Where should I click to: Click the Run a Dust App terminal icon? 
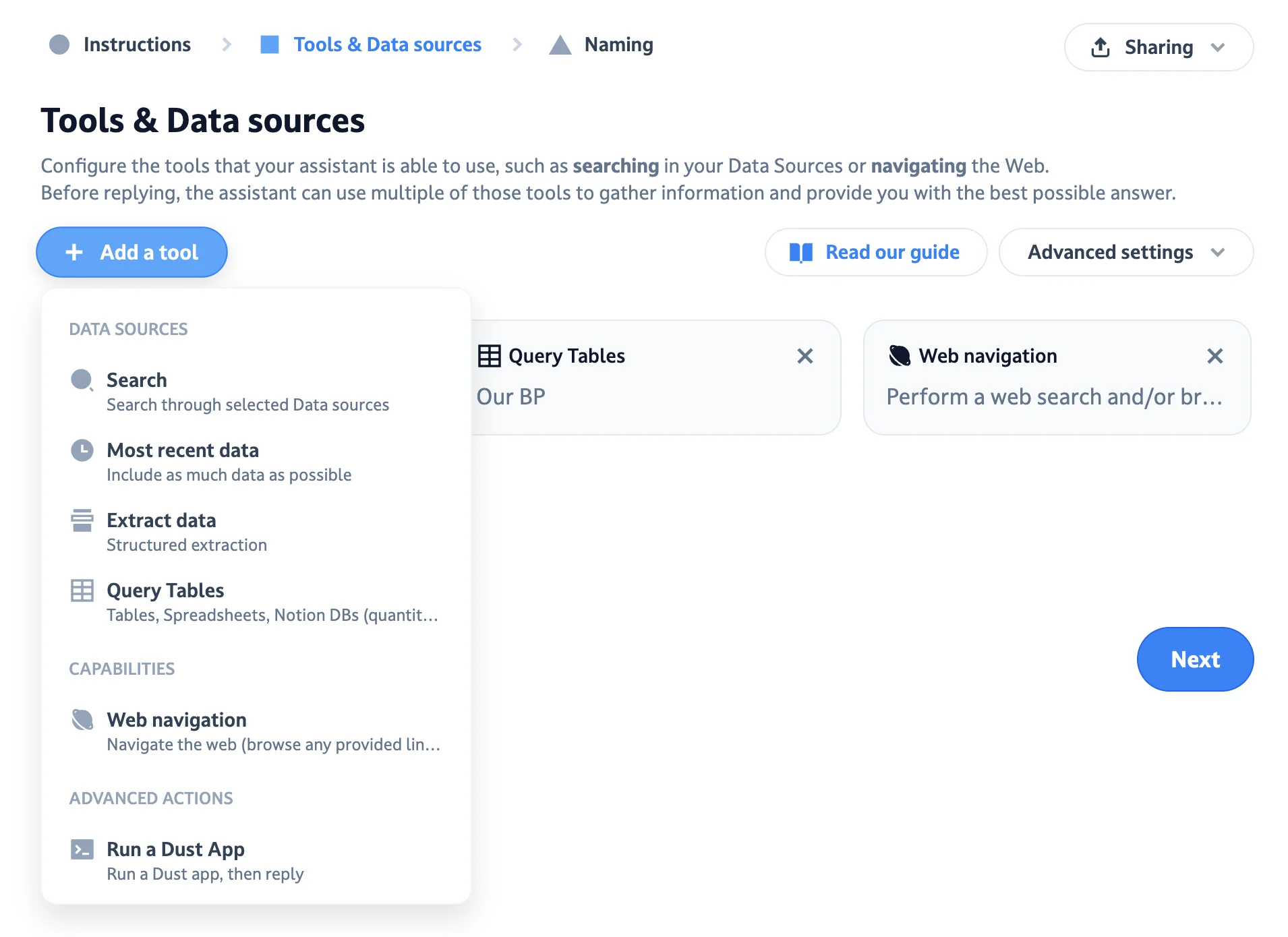(82, 849)
